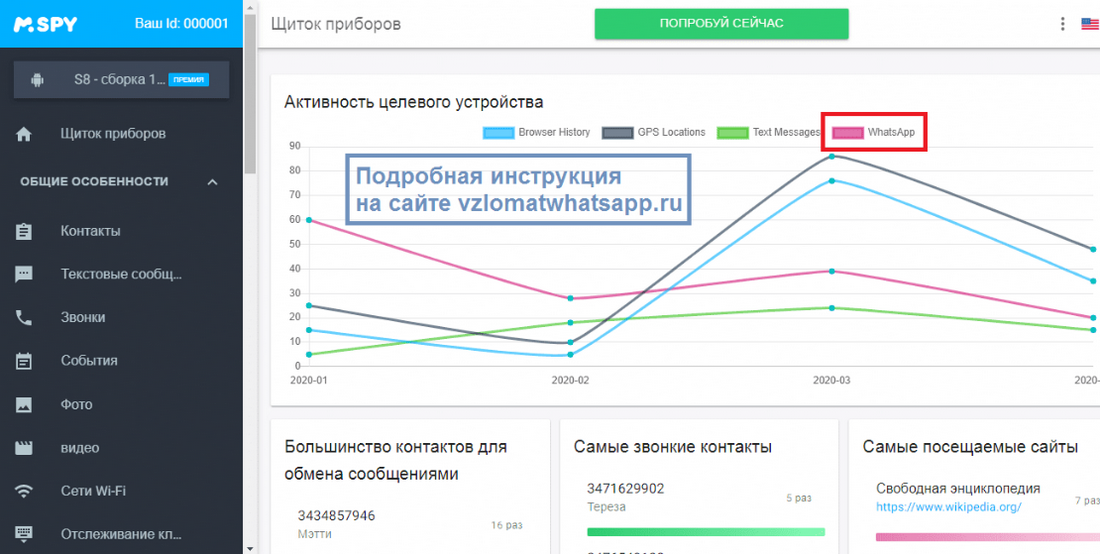Click the home icon beside Щиток приборов

24,133
